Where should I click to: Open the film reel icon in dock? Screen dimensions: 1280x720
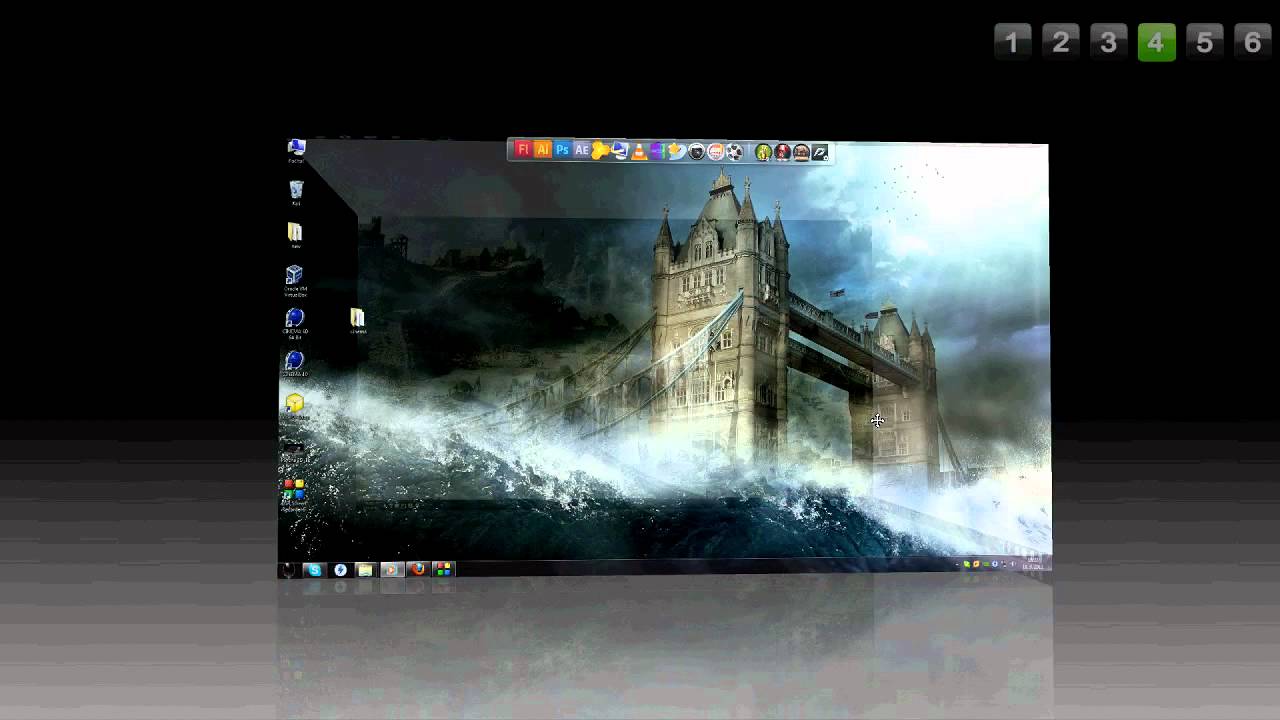click(735, 152)
